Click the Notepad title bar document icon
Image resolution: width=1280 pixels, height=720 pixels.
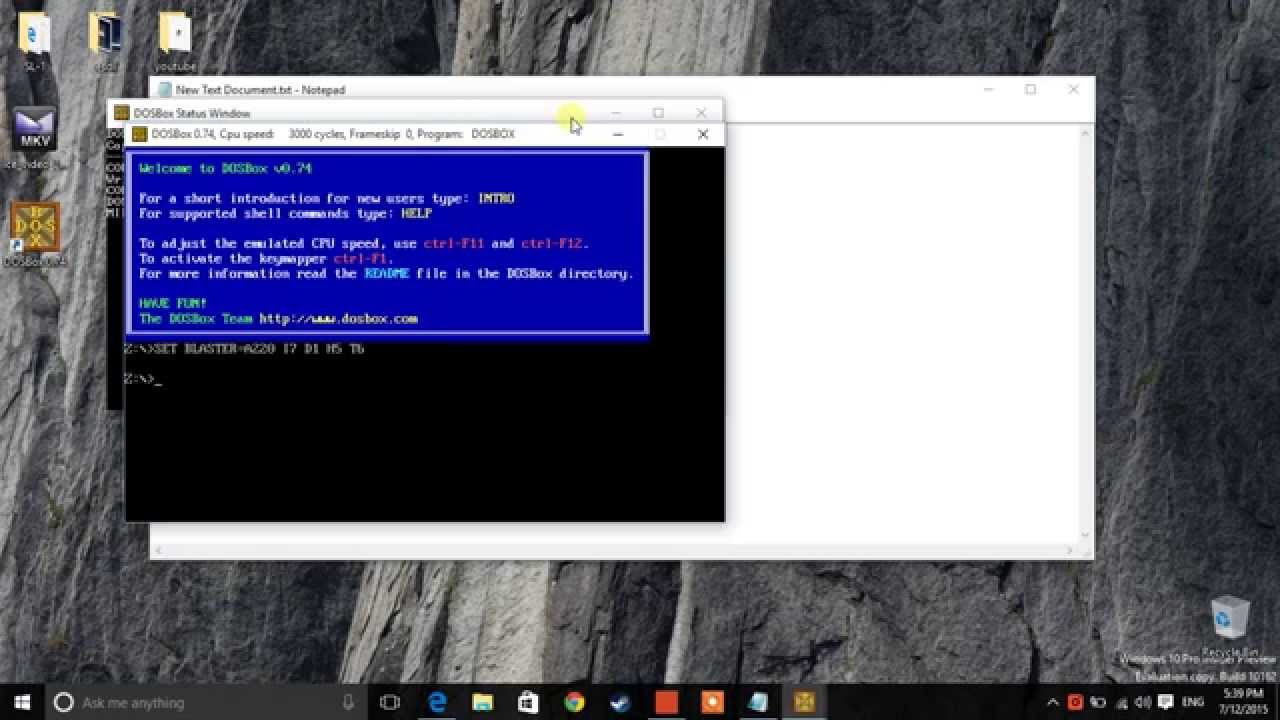point(164,89)
